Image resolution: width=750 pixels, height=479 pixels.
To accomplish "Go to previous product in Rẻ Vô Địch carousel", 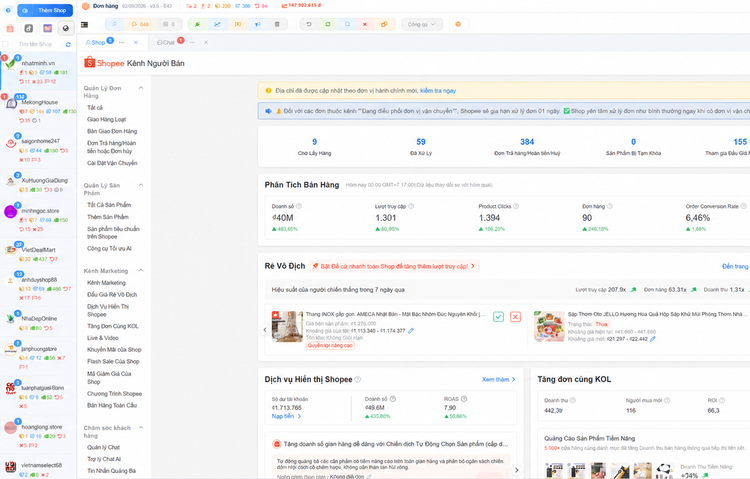I will click(x=265, y=330).
